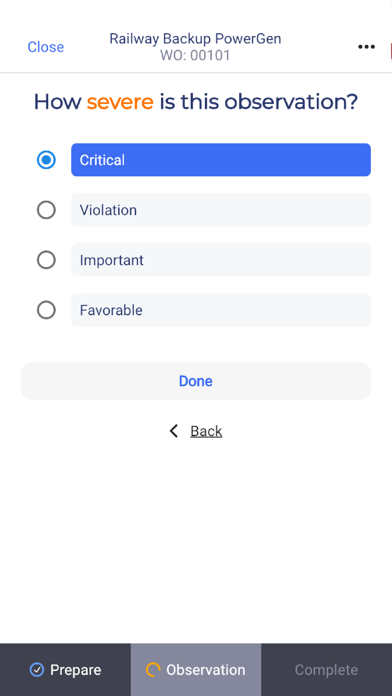Close the work order with Close
This screenshot has height=696, width=392.
point(46,47)
